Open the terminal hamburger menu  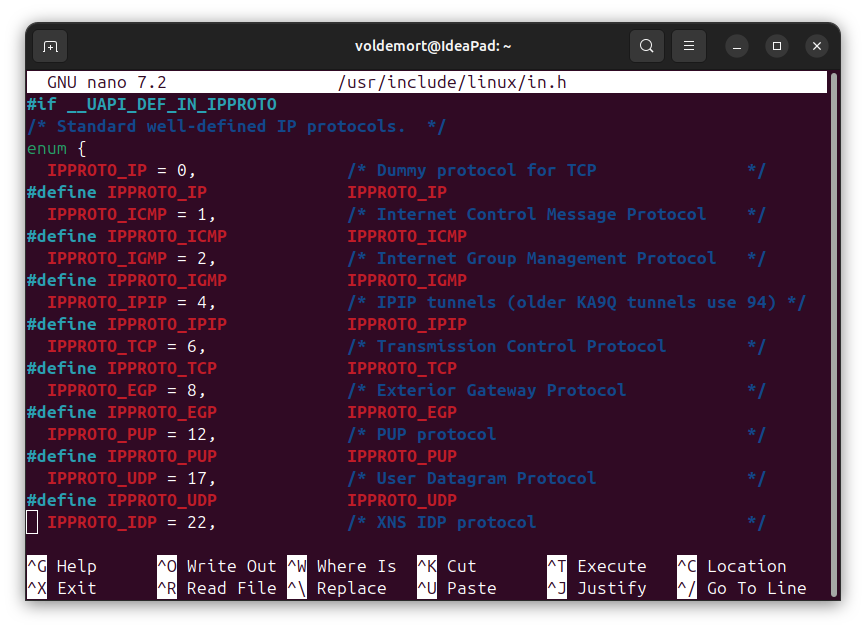689,46
